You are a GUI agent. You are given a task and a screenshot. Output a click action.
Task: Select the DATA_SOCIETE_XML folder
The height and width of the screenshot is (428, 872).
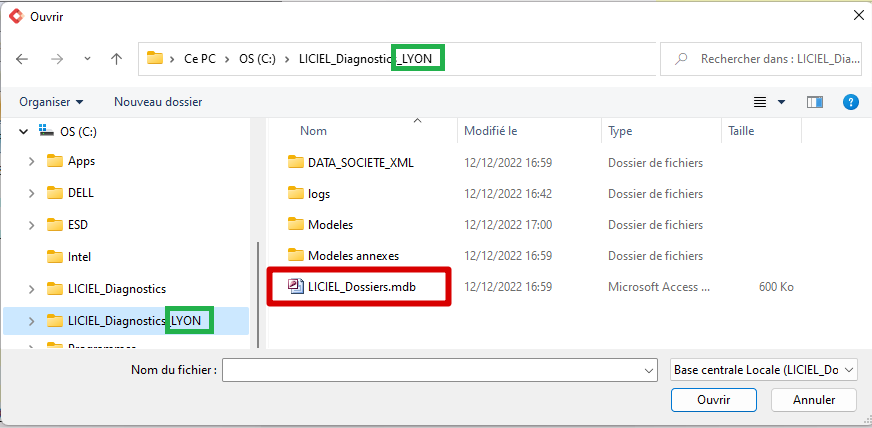(351, 163)
